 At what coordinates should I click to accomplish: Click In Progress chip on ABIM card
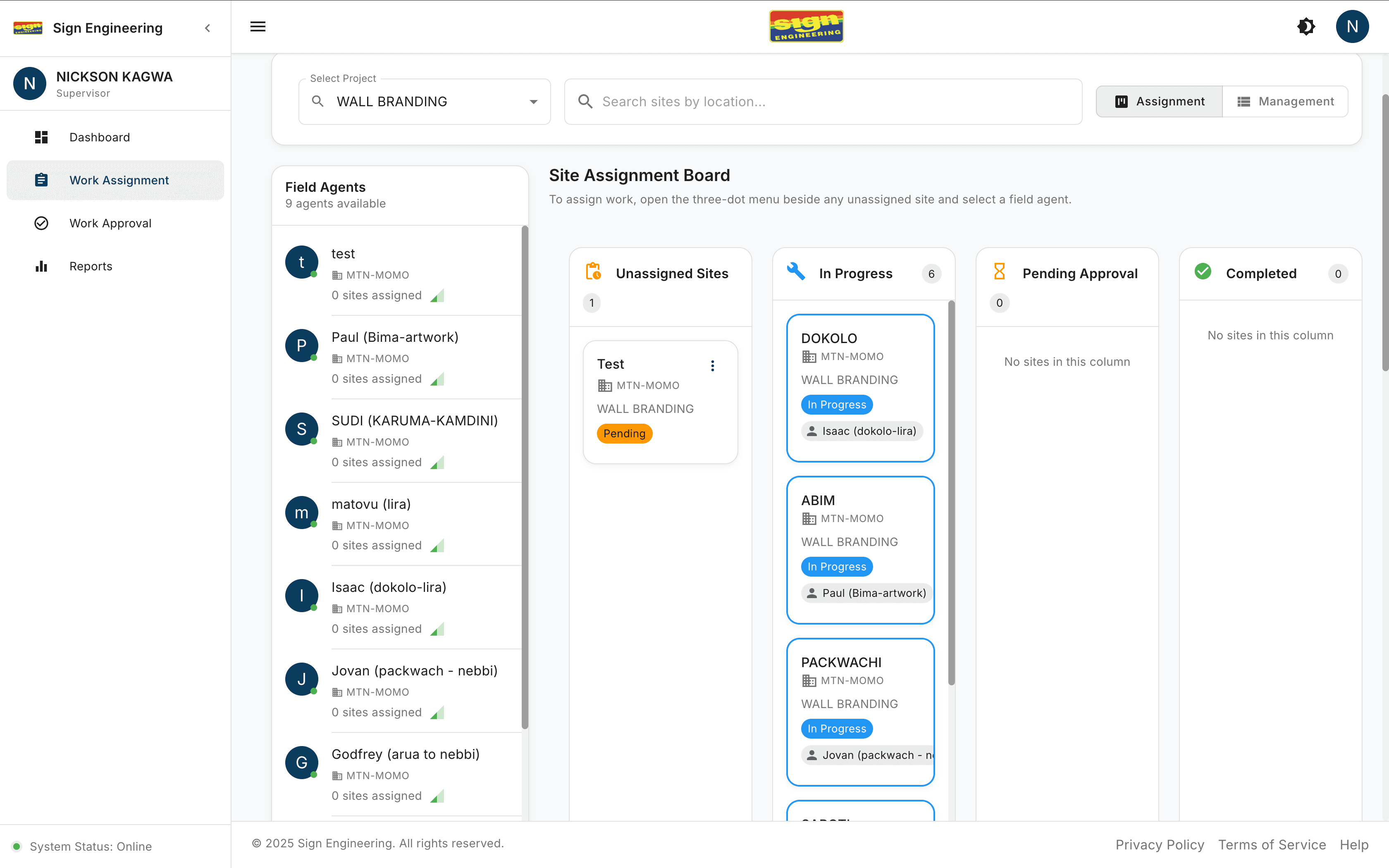point(836,567)
